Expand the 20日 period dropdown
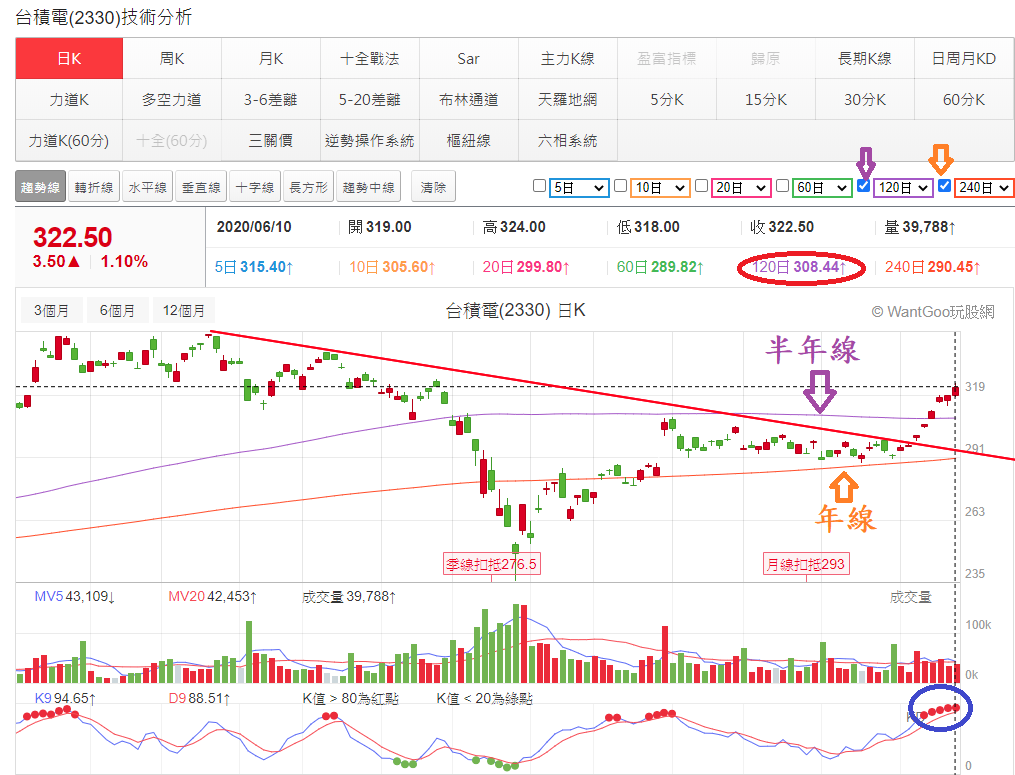Image resolution: width=1015 pixels, height=775 pixels. 741,188
